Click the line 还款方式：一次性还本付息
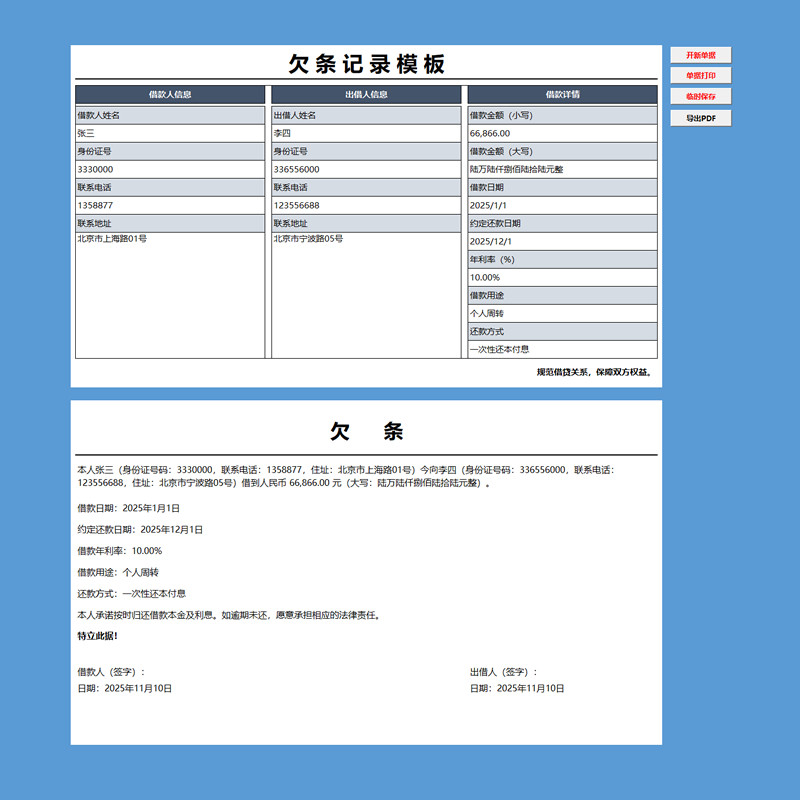The width and height of the screenshot is (800, 800). [132, 594]
